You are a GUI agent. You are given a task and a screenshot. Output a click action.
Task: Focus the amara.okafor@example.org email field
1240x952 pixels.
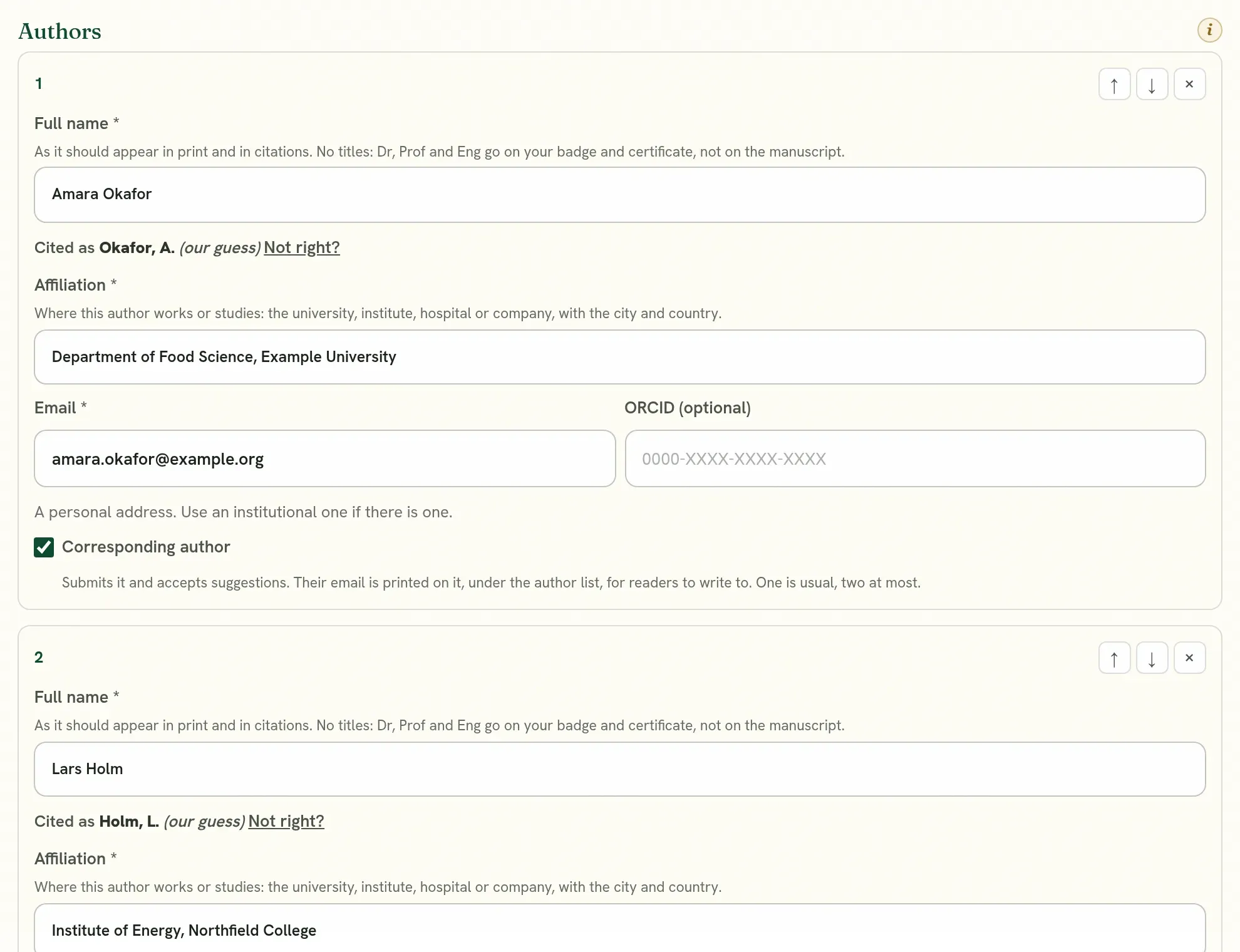(325, 458)
